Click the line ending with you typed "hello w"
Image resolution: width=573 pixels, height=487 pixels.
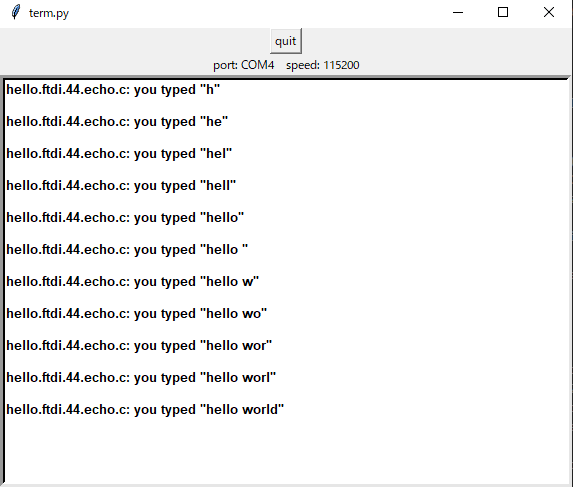pyautogui.click(x=133, y=282)
